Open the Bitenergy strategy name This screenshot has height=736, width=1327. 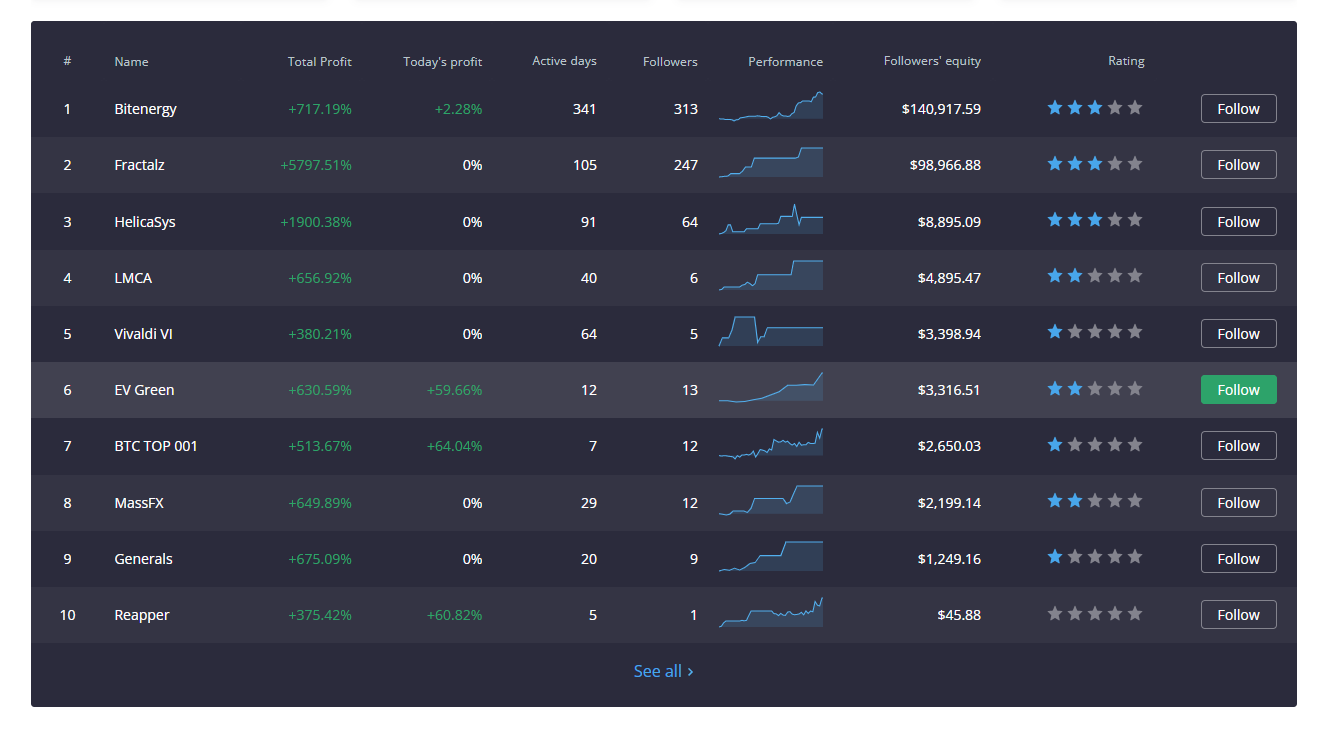click(145, 109)
